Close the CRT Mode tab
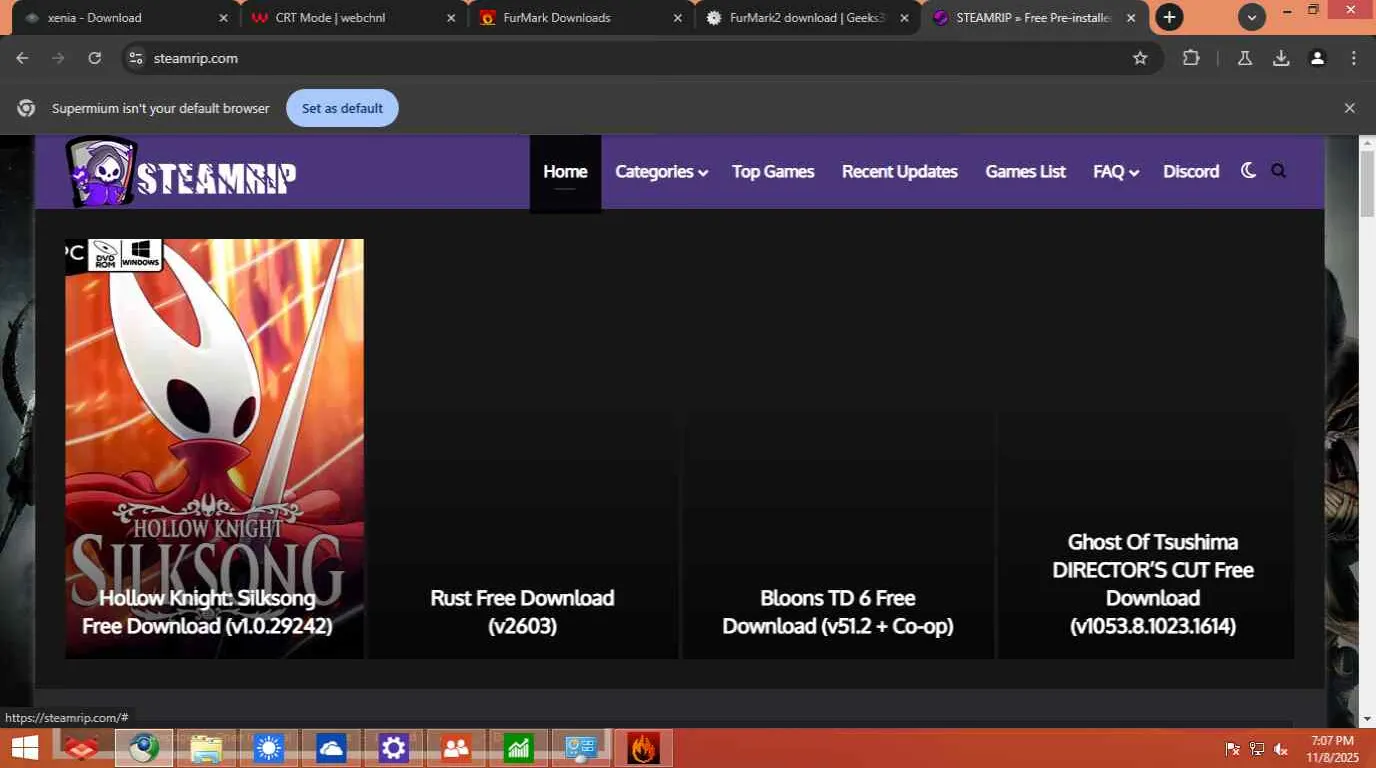The width and height of the screenshot is (1376, 768). pos(450,18)
